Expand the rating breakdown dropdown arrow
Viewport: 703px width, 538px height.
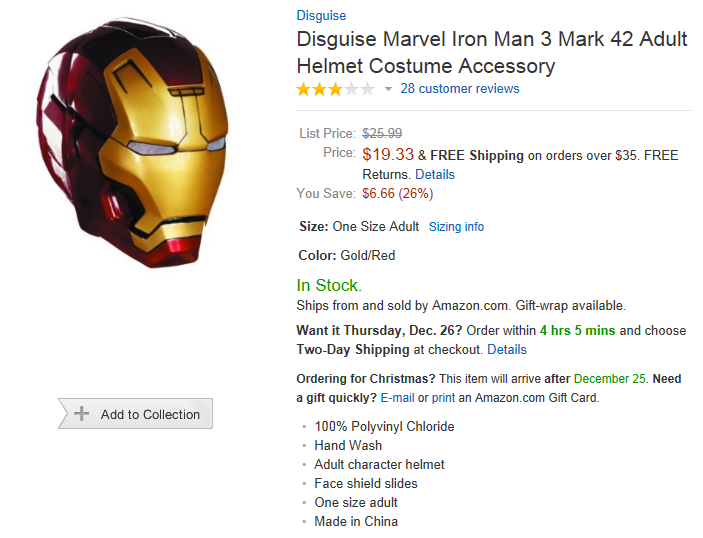[388, 89]
